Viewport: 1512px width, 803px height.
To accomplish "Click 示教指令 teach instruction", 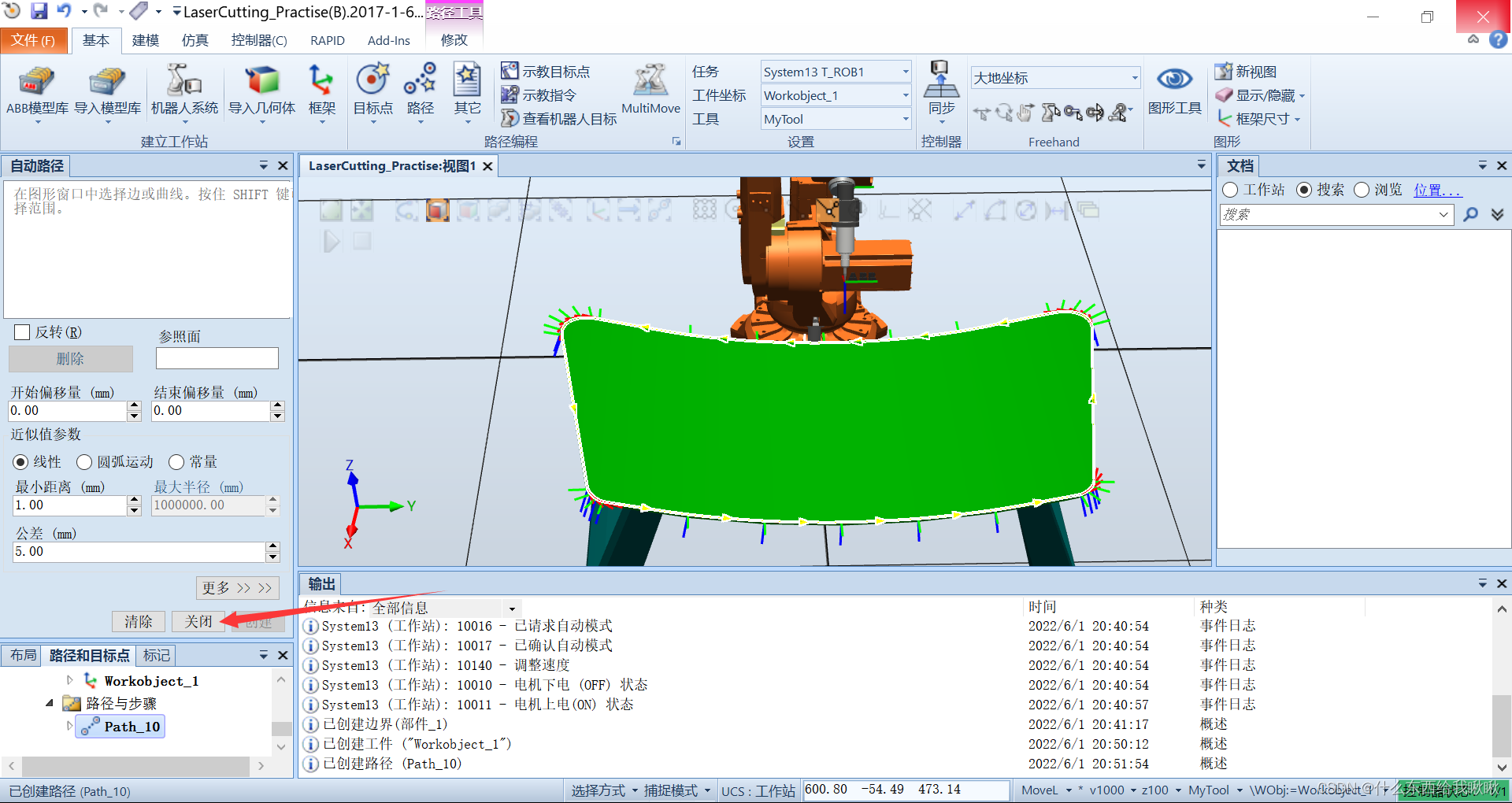I will [x=539, y=95].
